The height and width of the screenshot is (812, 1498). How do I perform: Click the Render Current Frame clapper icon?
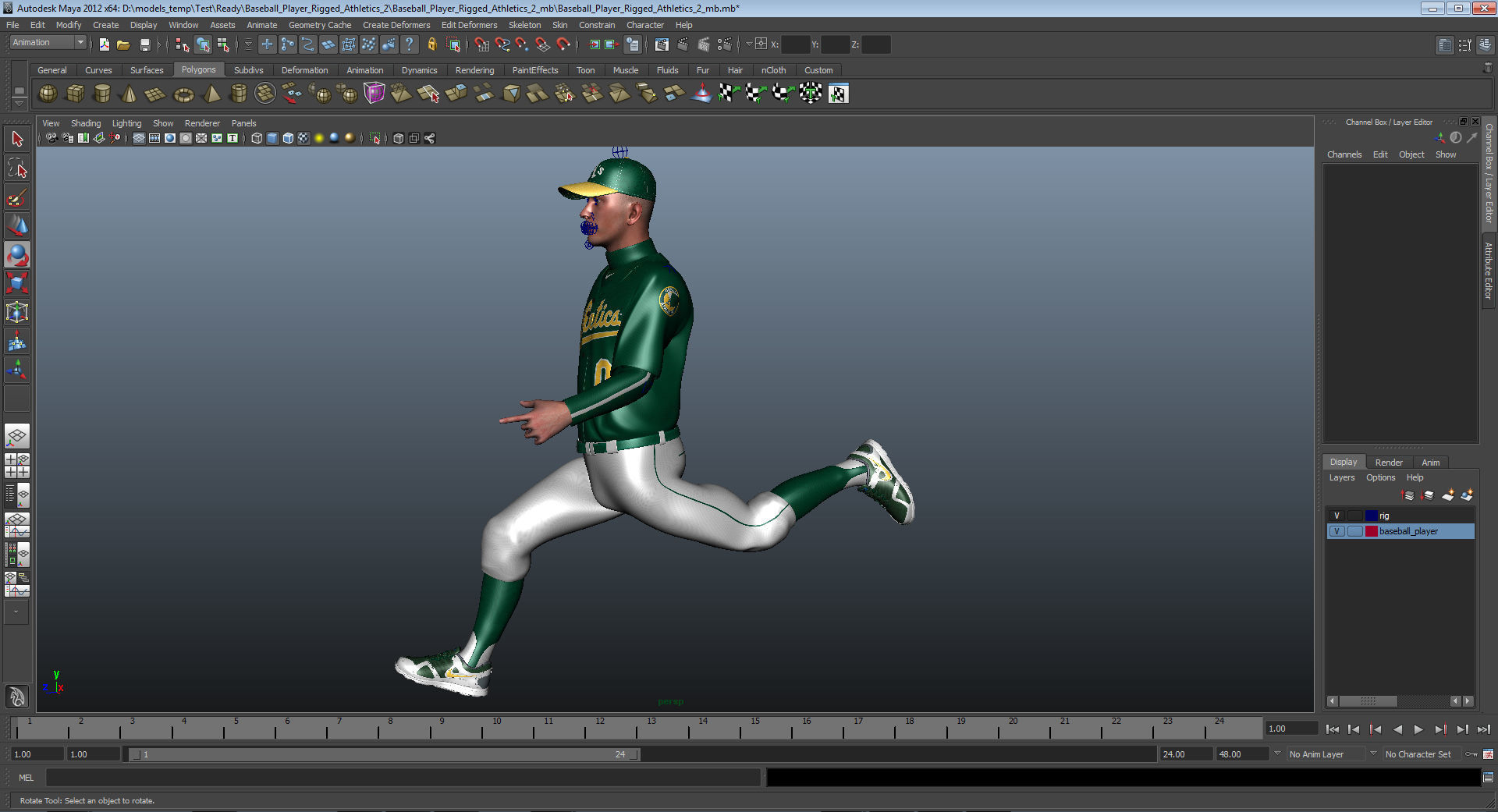pos(682,44)
